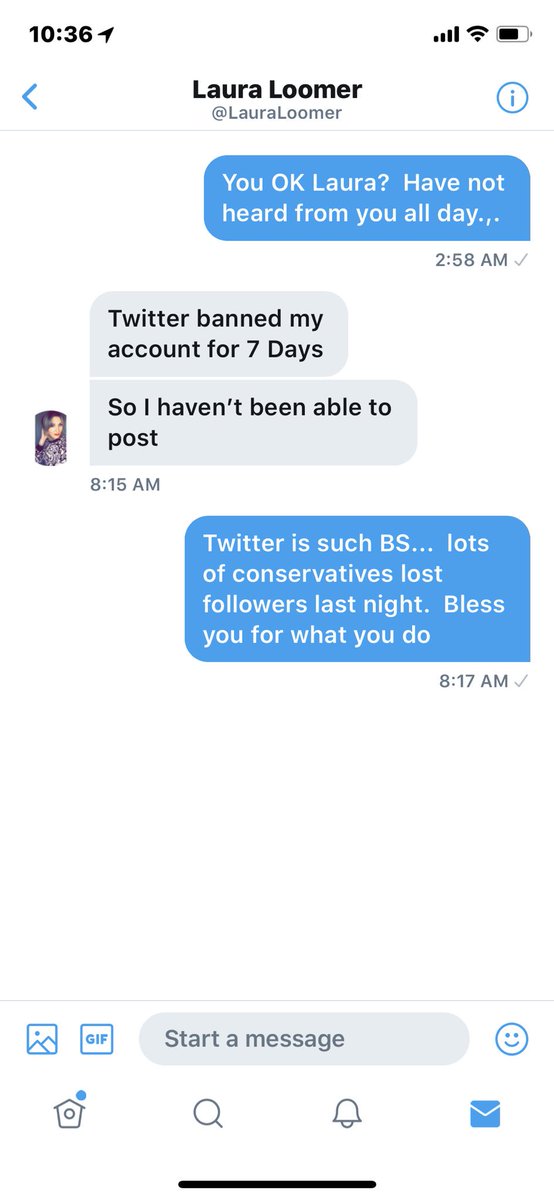The height and width of the screenshot is (1200, 554).
Task: Open Laura Loomer conversation title
Action: tap(277, 89)
